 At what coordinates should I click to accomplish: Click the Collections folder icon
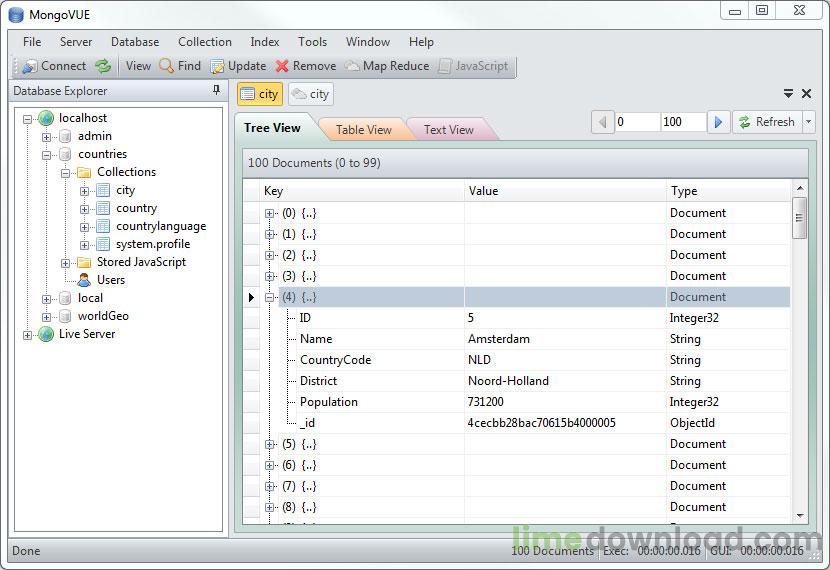[84, 173]
